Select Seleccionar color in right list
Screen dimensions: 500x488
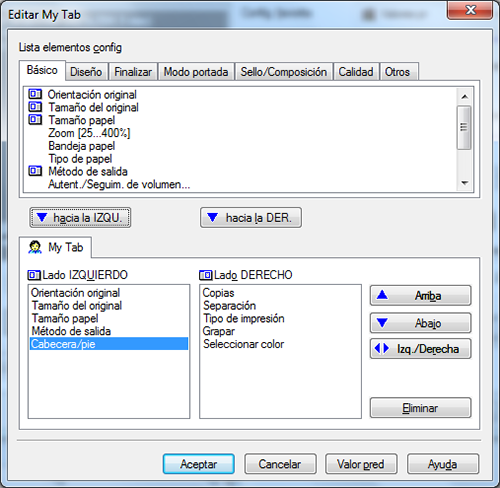[x=243, y=344]
